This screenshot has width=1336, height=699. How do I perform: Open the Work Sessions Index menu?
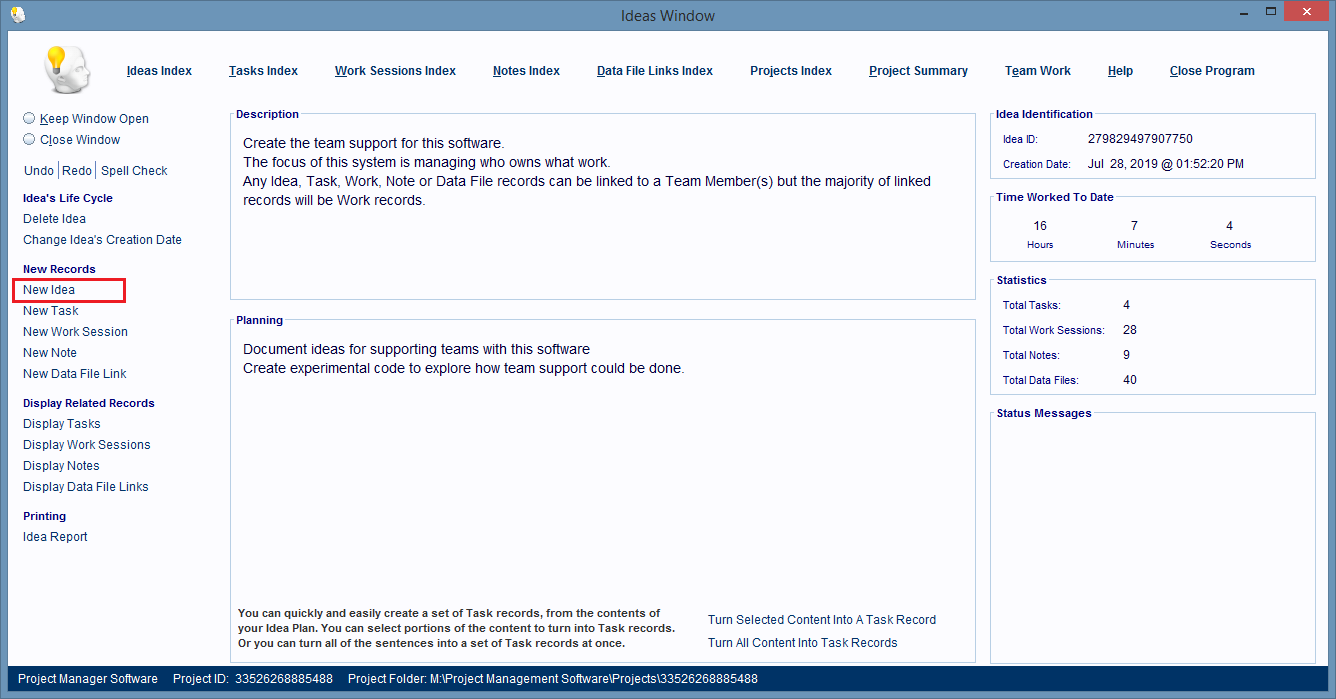tap(395, 71)
